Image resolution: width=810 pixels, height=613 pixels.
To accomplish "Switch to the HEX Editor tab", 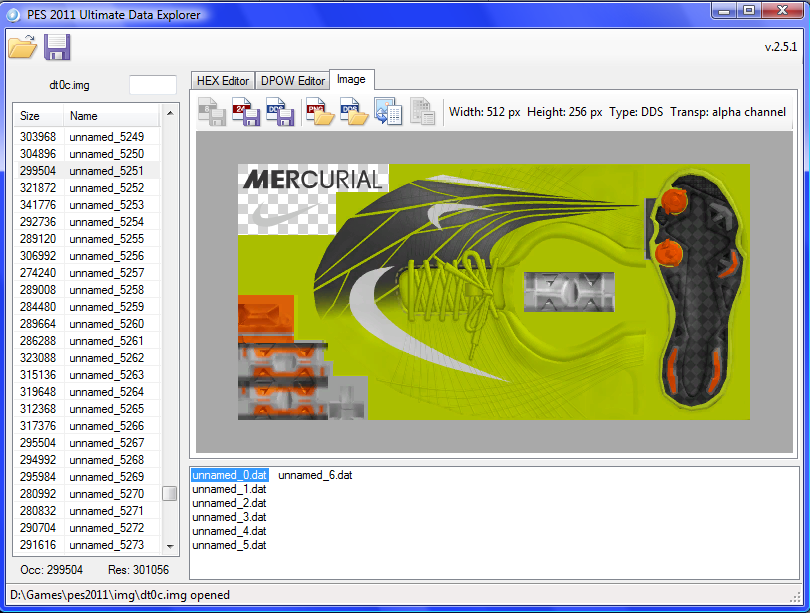I will (x=223, y=81).
